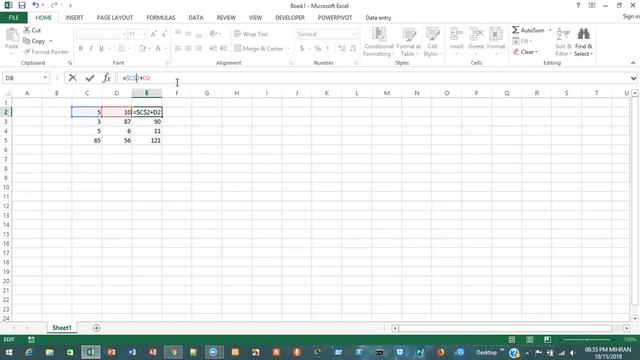
Task: Add a new sheet with plus icon
Action: (x=96, y=328)
